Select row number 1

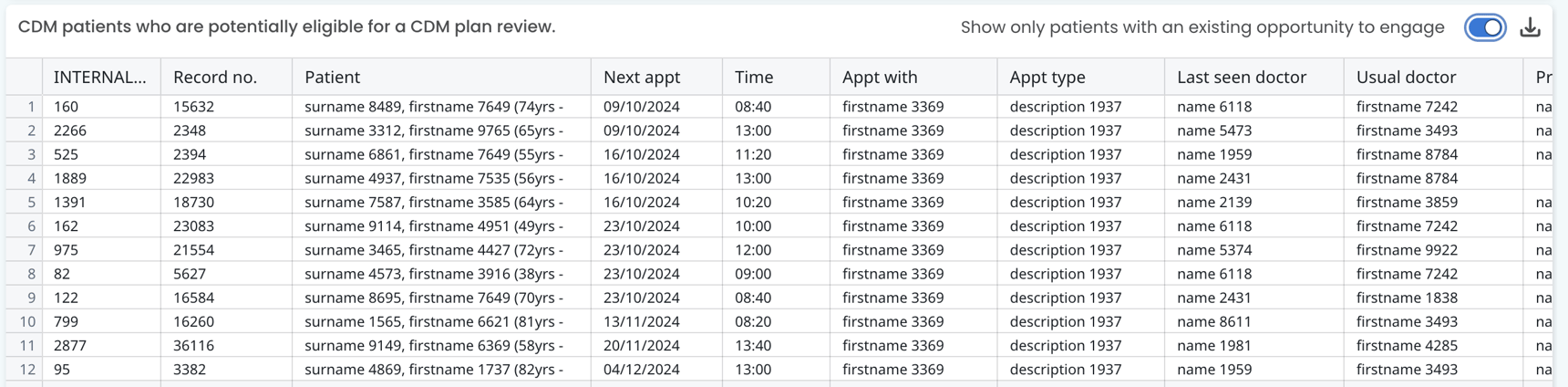[31, 107]
